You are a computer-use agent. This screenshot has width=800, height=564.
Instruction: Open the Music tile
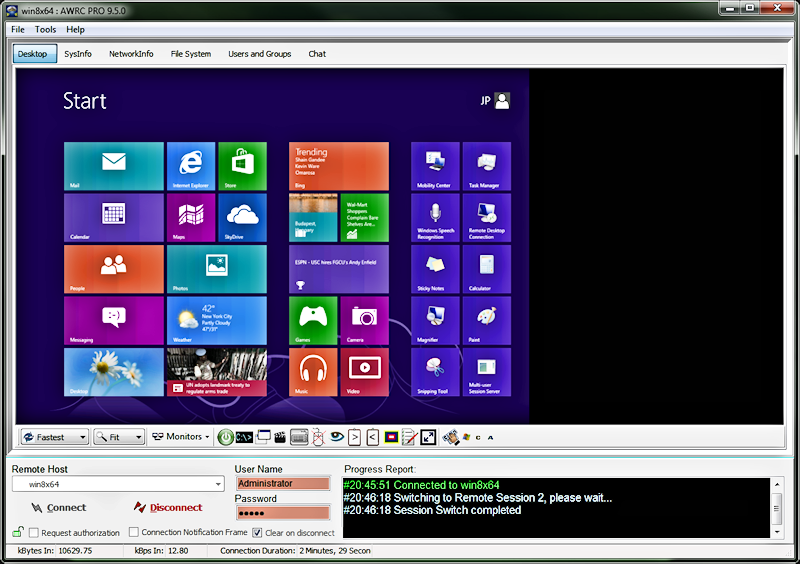[x=313, y=372]
